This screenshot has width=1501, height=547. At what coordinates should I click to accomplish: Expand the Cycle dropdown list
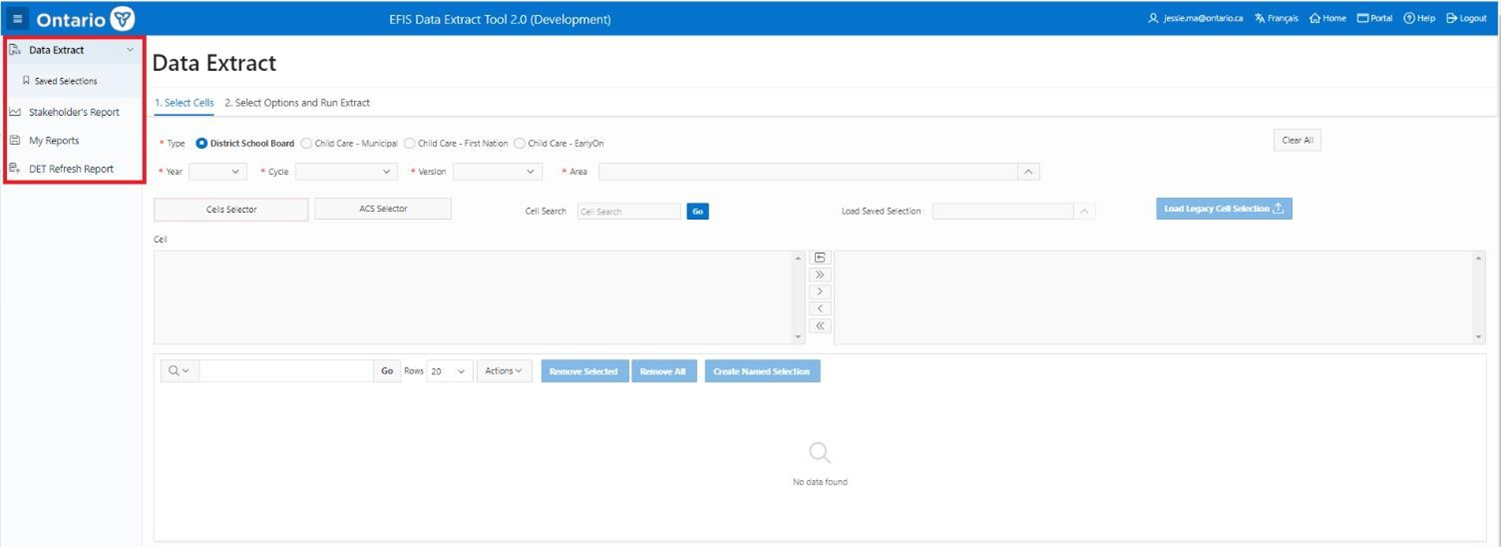(x=346, y=172)
